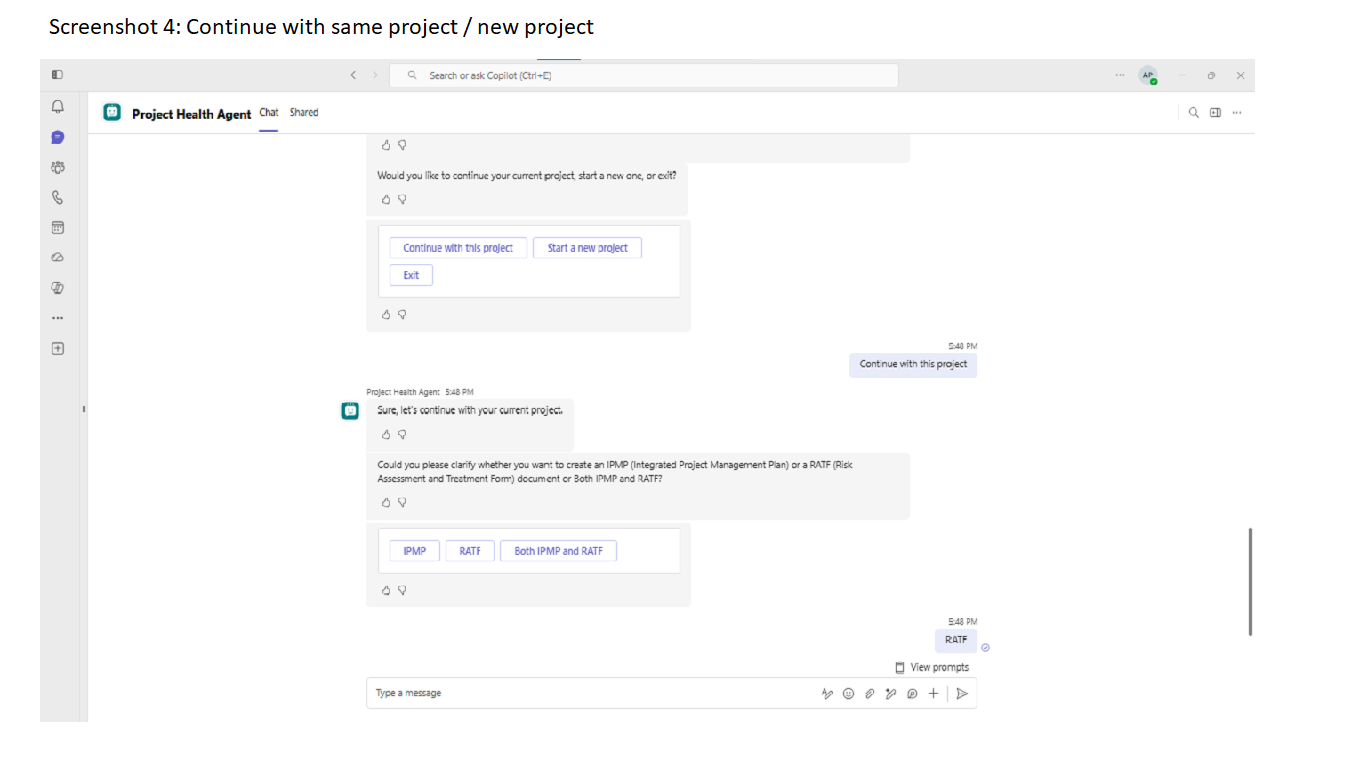This screenshot has height=768, width=1366.
Task: Expand the sidebar ellipsis for more apps
Action: point(57,318)
